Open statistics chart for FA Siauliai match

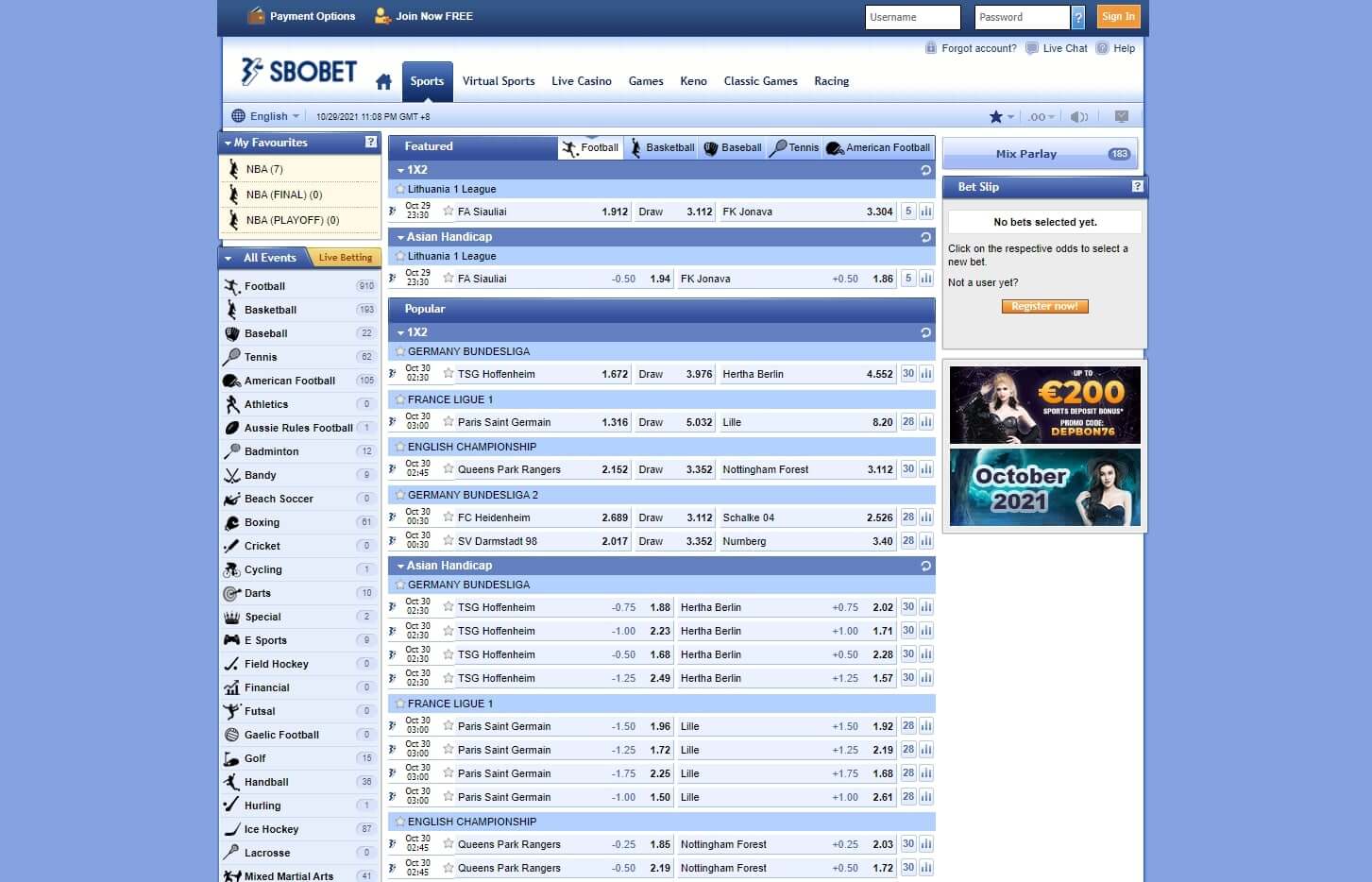[926, 212]
